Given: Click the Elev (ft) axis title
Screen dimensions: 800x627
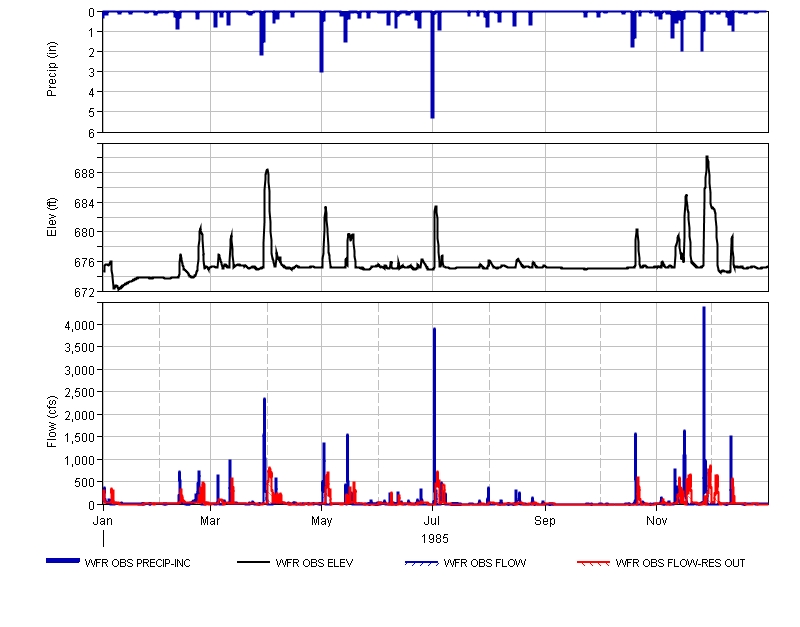Looking at the screenshot, I should 52,217.
